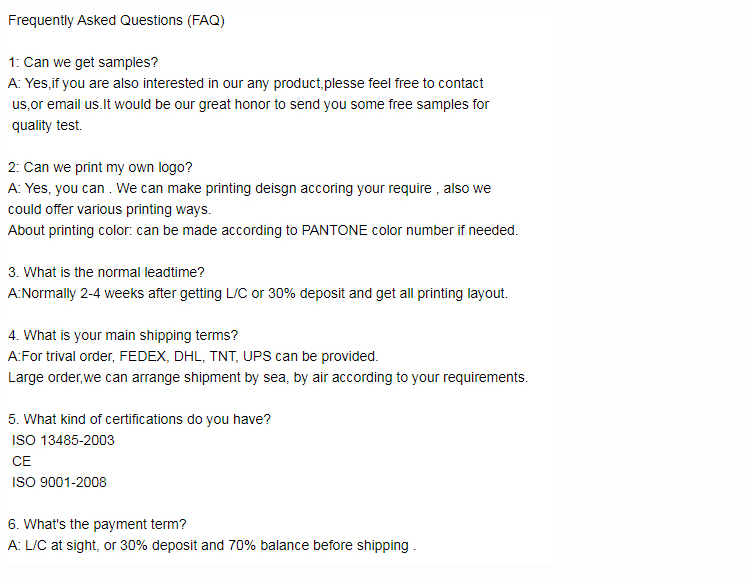This screenshot has width=750, height=582.
Task: Click the answer line about printing design
Action: (249, 188)
